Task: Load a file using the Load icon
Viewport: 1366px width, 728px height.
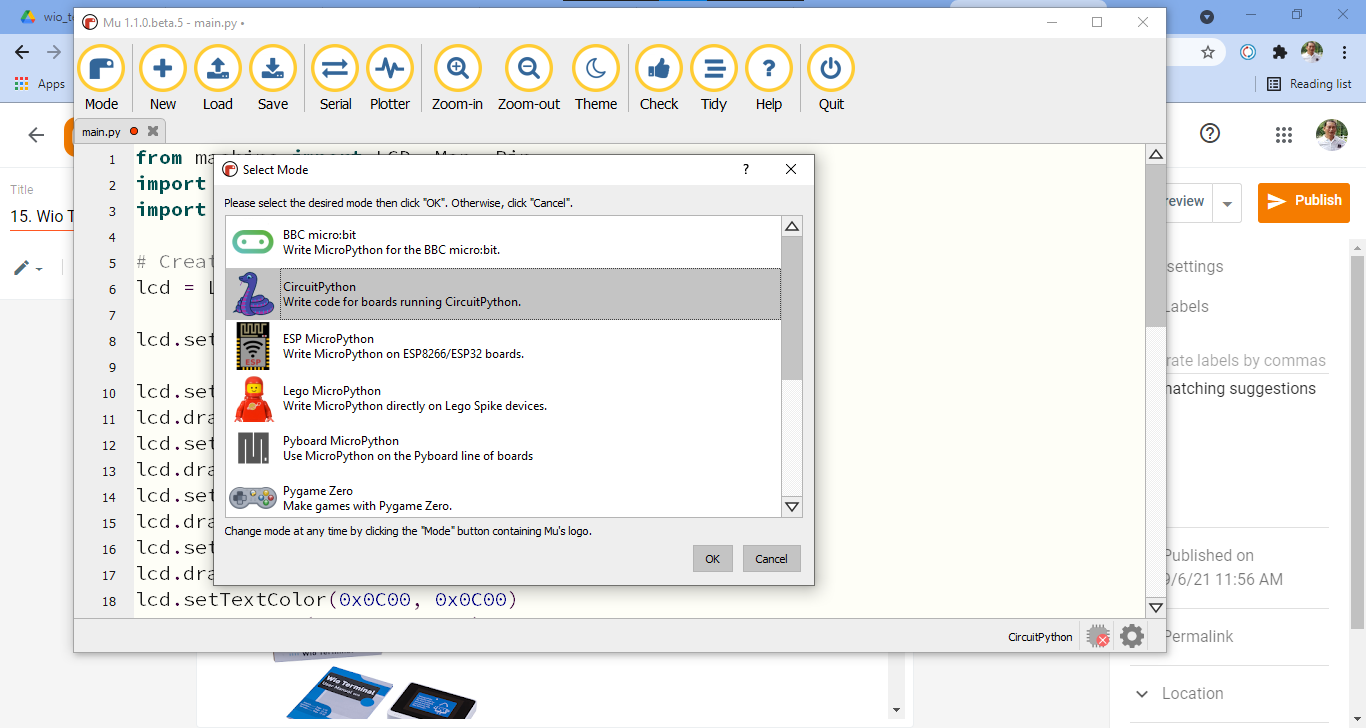Action: pos(217,79)
